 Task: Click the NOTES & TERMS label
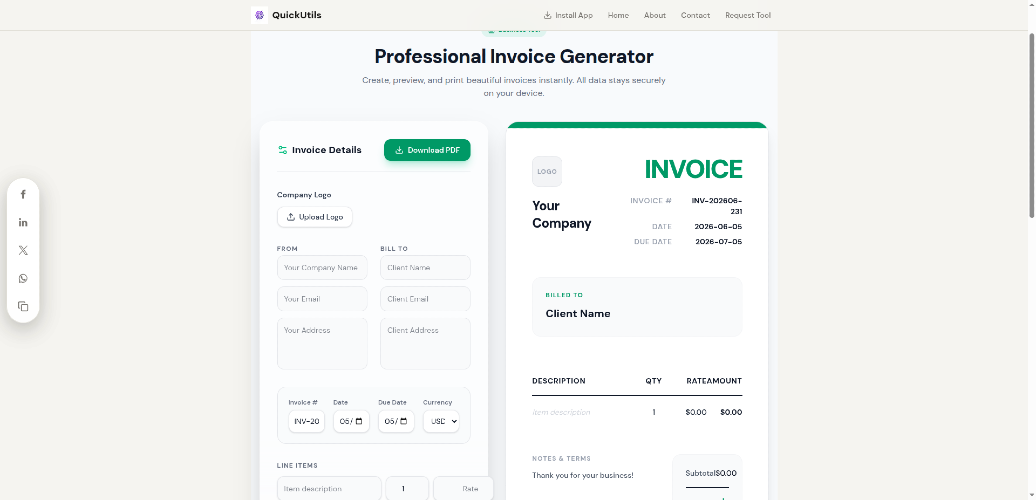point(562,458)
